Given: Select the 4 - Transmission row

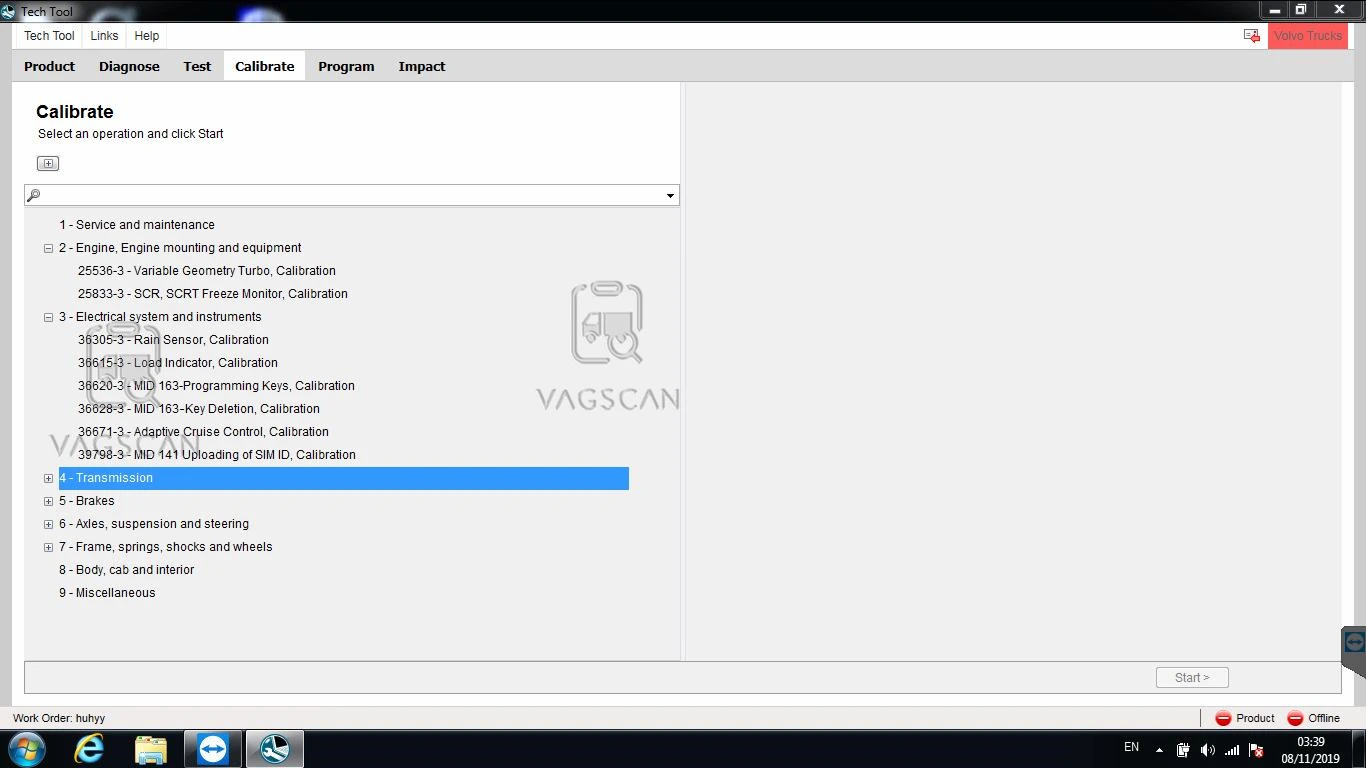Looking at the screenshot, I should [343, 478].
